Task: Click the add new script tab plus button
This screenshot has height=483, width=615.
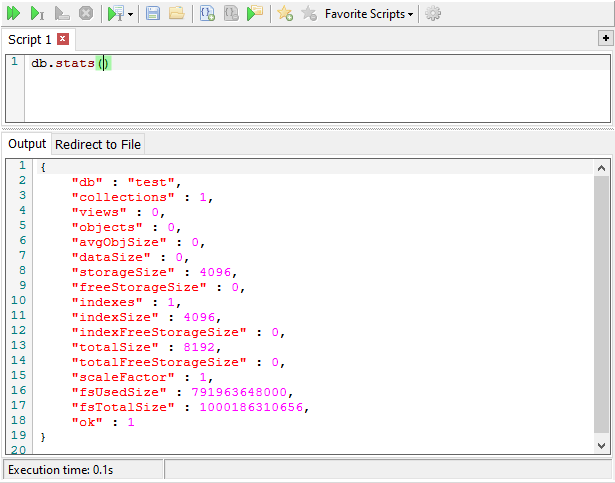Action: pos(605,38)
